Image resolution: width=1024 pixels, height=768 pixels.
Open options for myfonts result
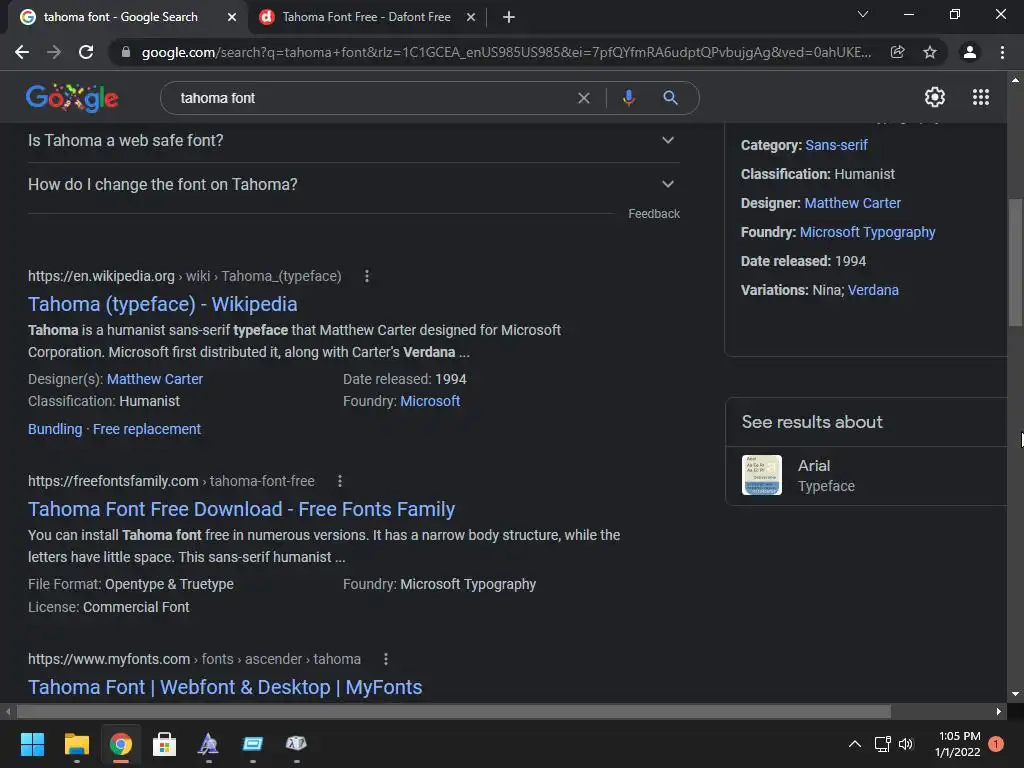386,659
